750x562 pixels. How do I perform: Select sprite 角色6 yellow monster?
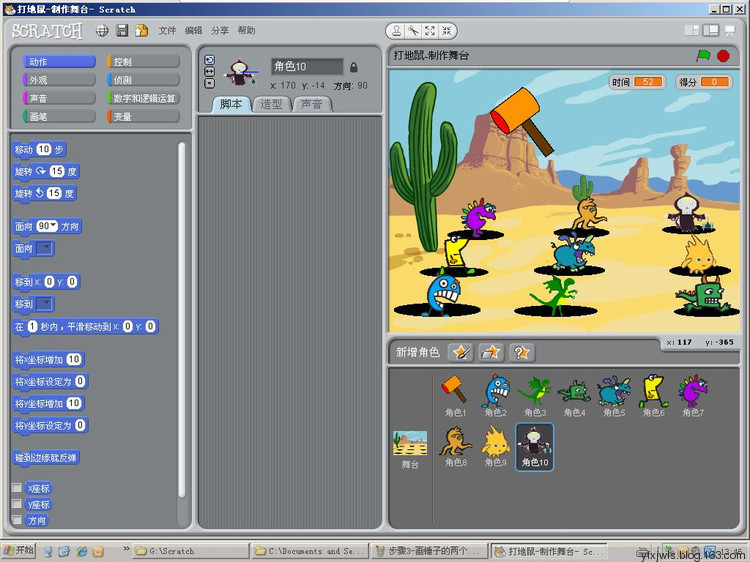[x=653, y=396]
